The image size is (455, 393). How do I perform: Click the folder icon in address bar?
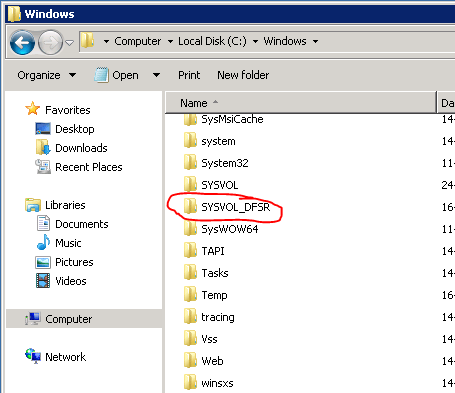[88, 41]
